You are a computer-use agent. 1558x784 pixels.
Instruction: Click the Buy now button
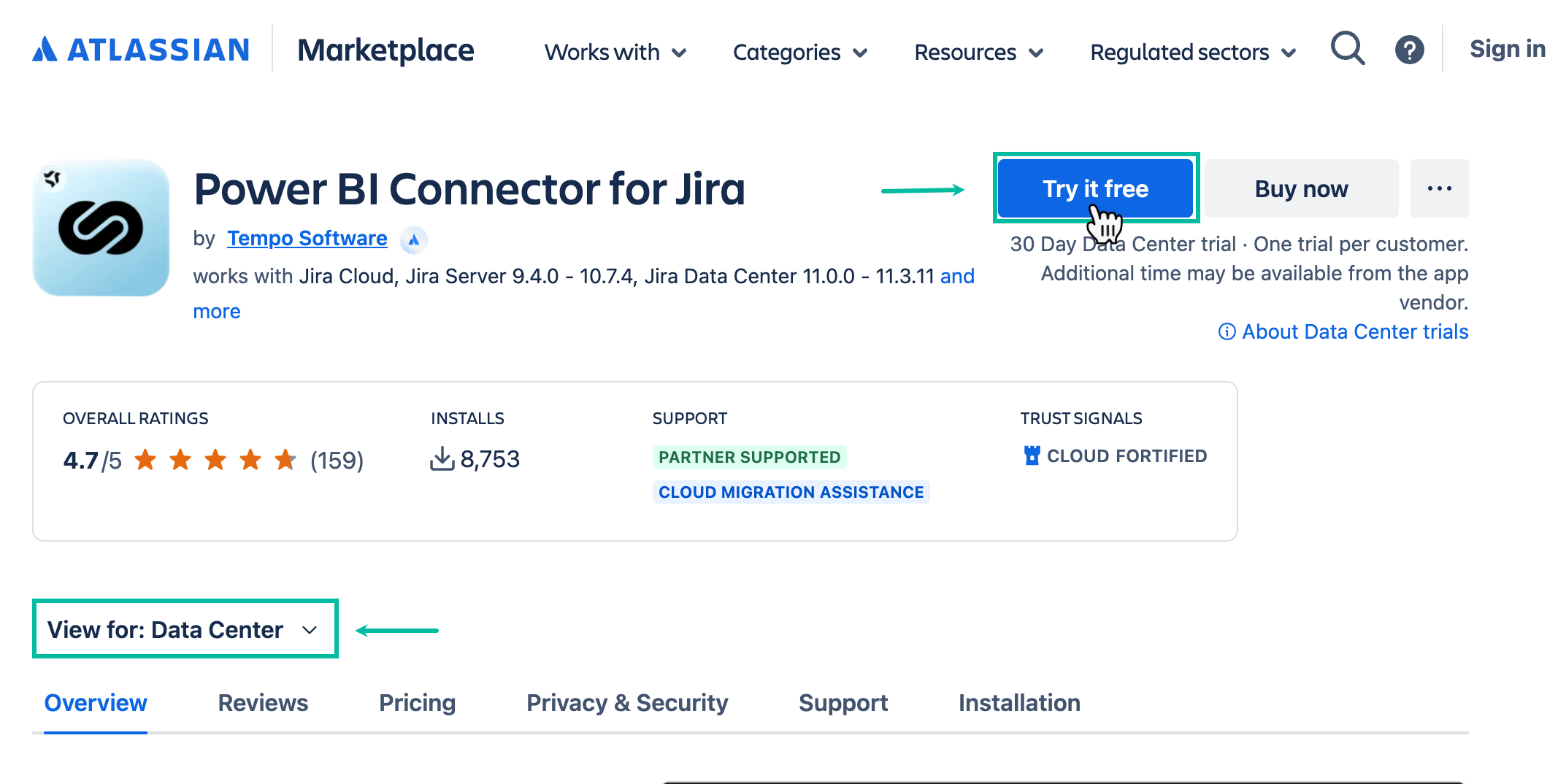pos(1302,188)
